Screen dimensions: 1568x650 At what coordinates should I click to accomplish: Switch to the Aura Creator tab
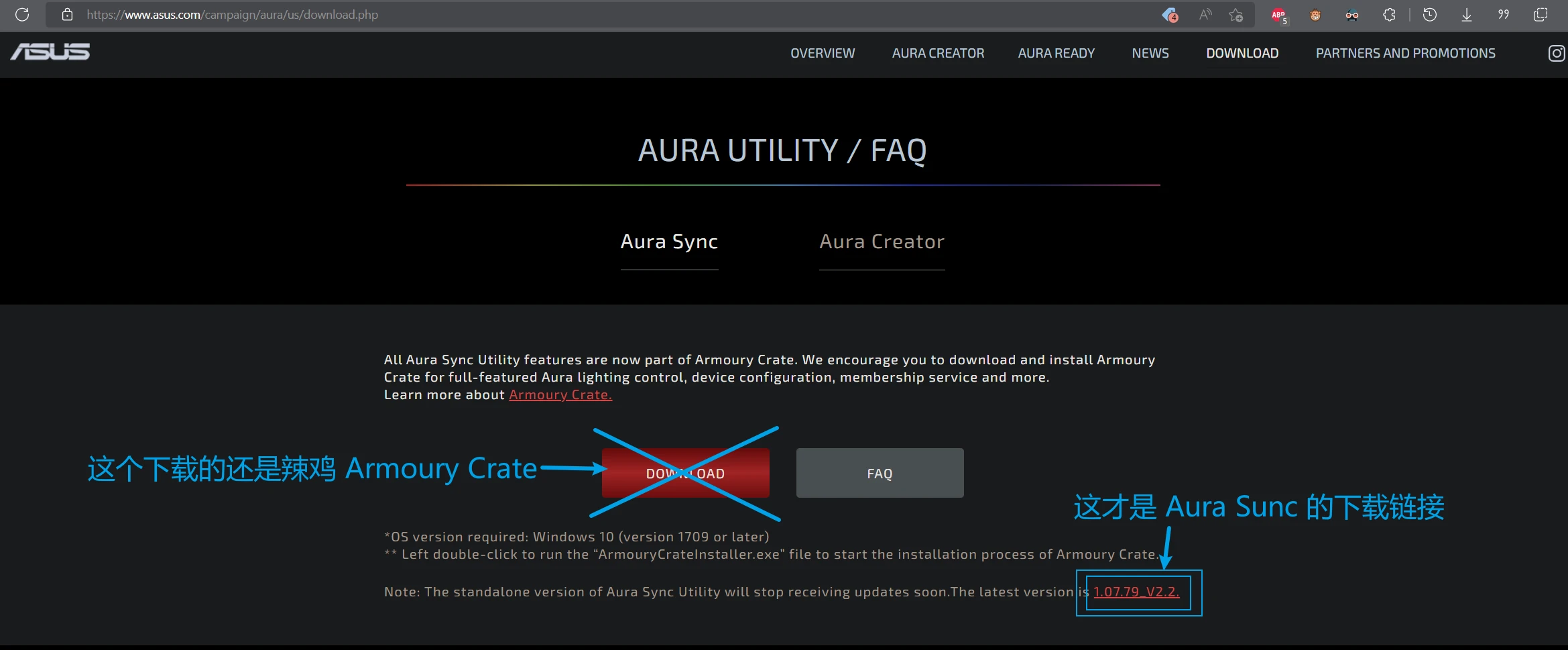(882, 241)
